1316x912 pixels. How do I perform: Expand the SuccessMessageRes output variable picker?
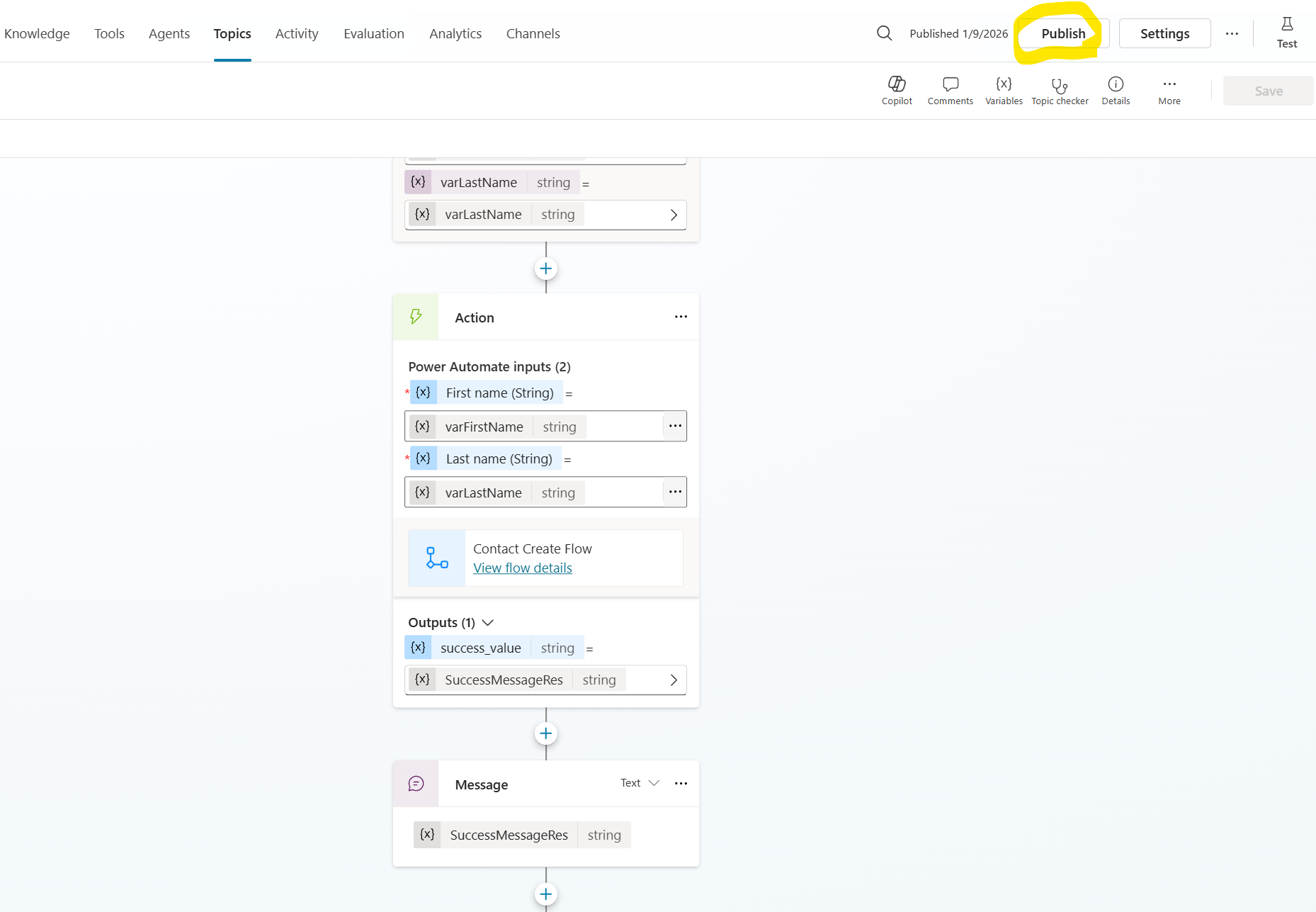(x=673, y=680)
